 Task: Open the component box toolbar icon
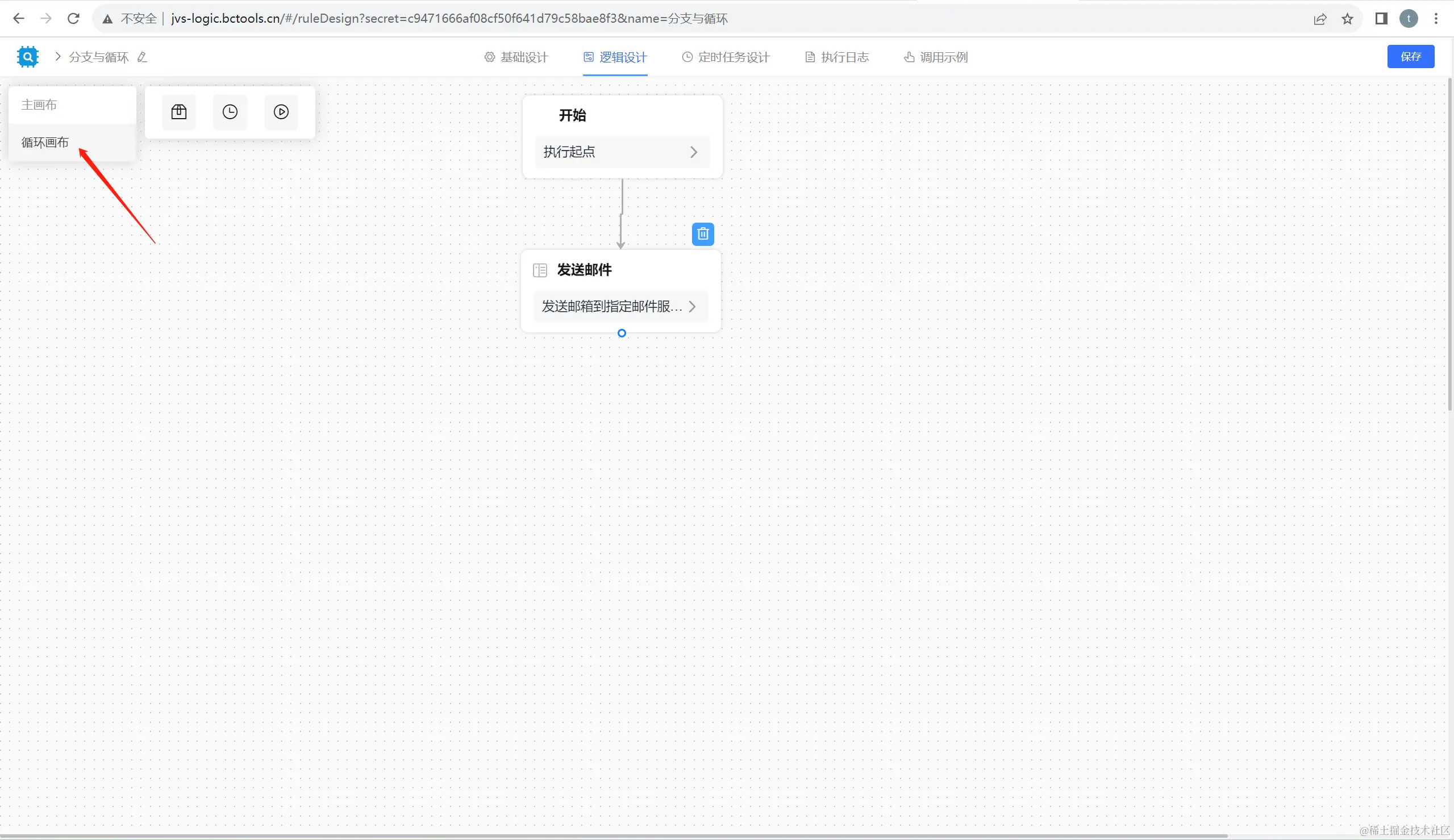click(x=179, y=112)
